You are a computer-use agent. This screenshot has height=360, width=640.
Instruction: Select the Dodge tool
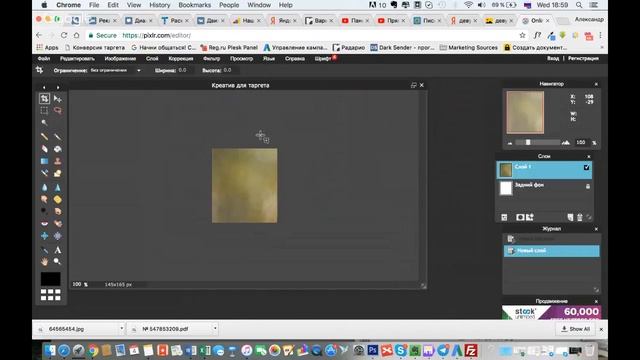click(44, 211)
